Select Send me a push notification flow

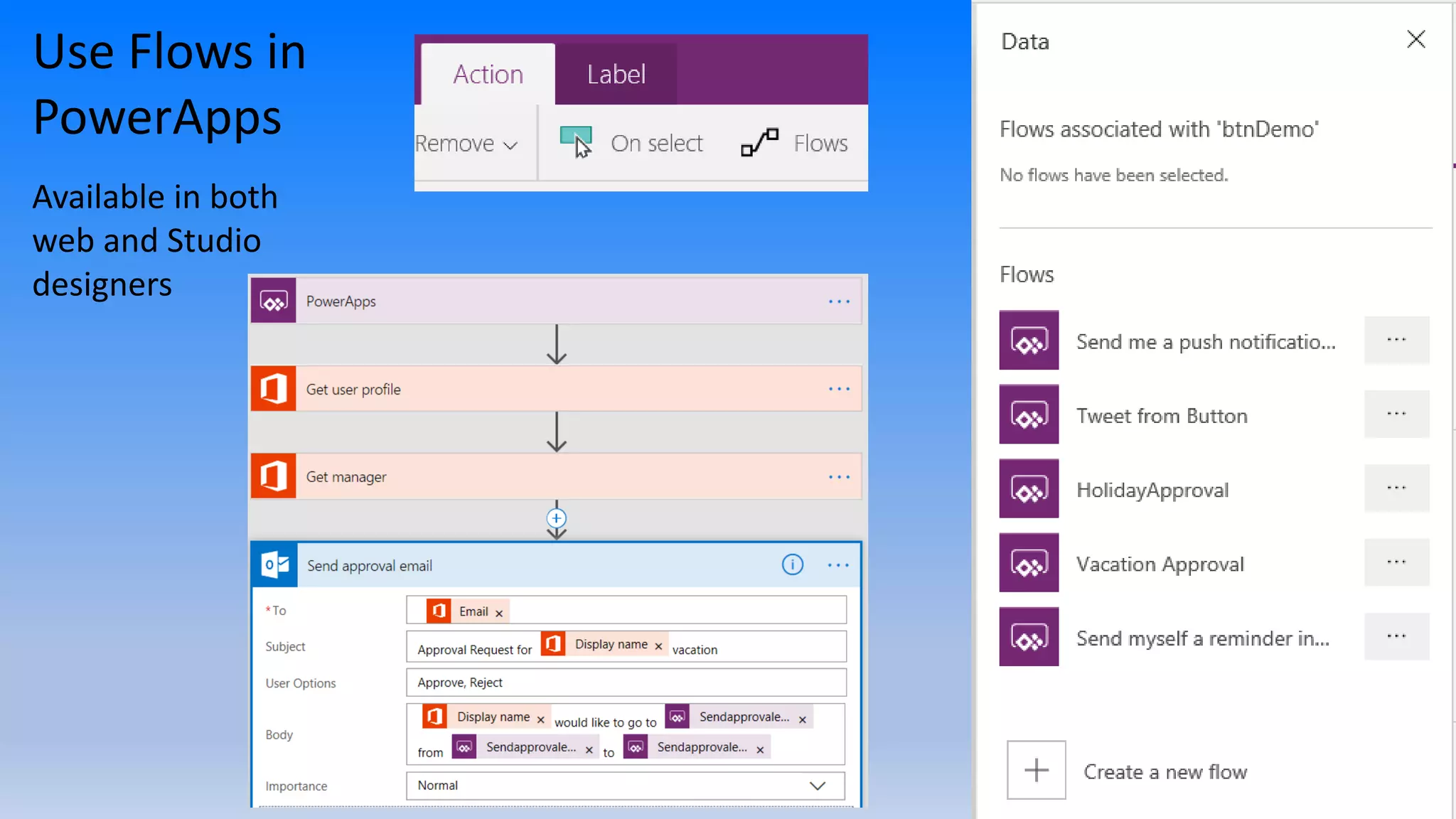[x=1206, y=342]
